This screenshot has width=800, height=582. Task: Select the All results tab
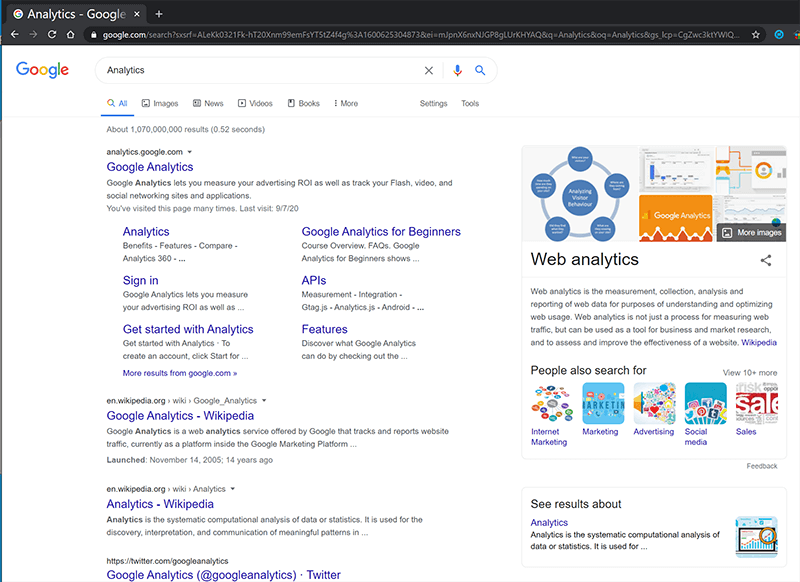pyautogui.click(x=117, y=104)
